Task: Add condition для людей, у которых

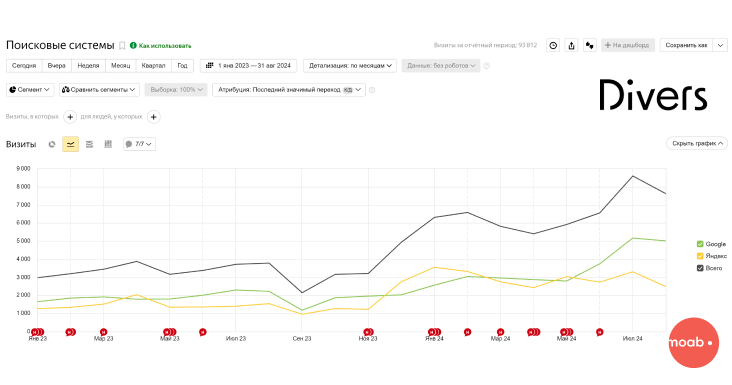Action: 154,117
